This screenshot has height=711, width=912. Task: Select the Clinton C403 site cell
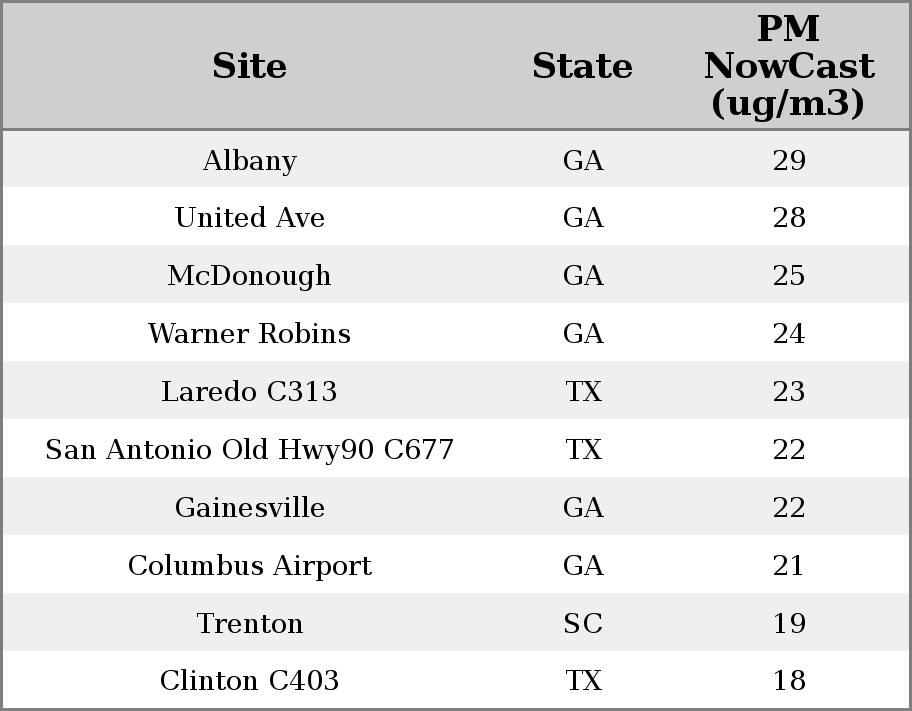[x=249, y=681]
